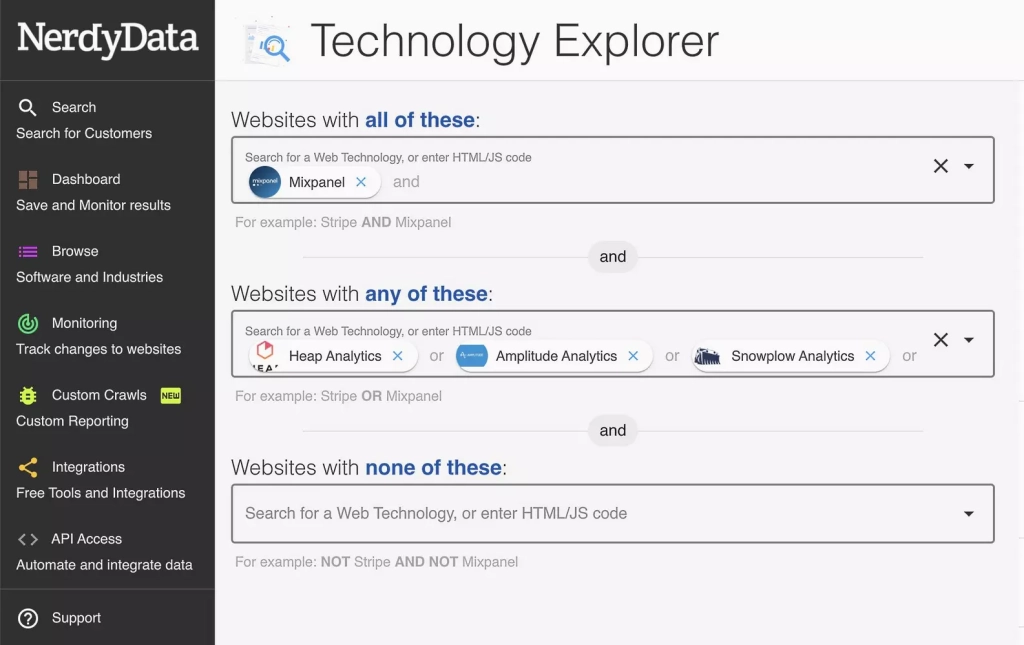Viewport: 1024px width, 645px height.
Task: Click the 'Websites with none of these' heading
Action: [x=369, y=467]
